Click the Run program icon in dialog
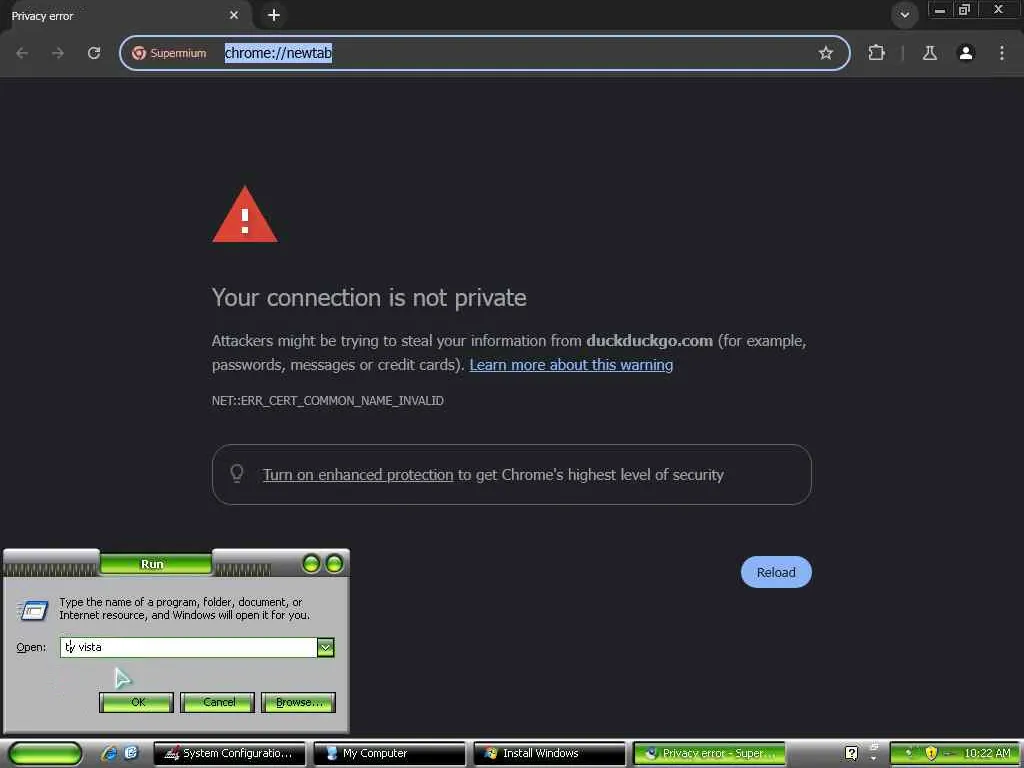Image resolution: width=1024 pixels, height=768 pixels. click(33, 610)
